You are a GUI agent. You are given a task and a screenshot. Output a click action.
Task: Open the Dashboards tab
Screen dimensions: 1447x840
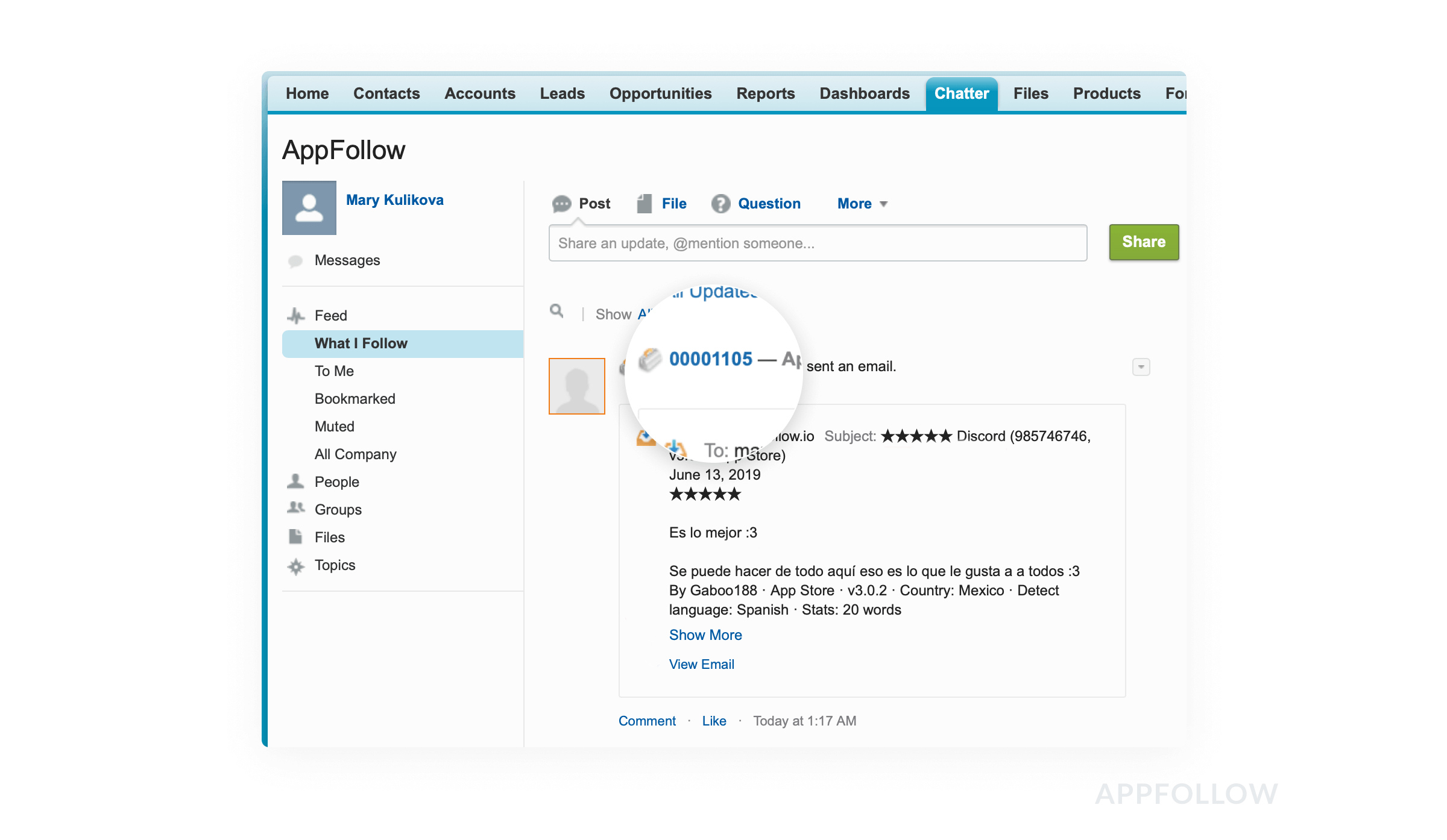(864, 93)
